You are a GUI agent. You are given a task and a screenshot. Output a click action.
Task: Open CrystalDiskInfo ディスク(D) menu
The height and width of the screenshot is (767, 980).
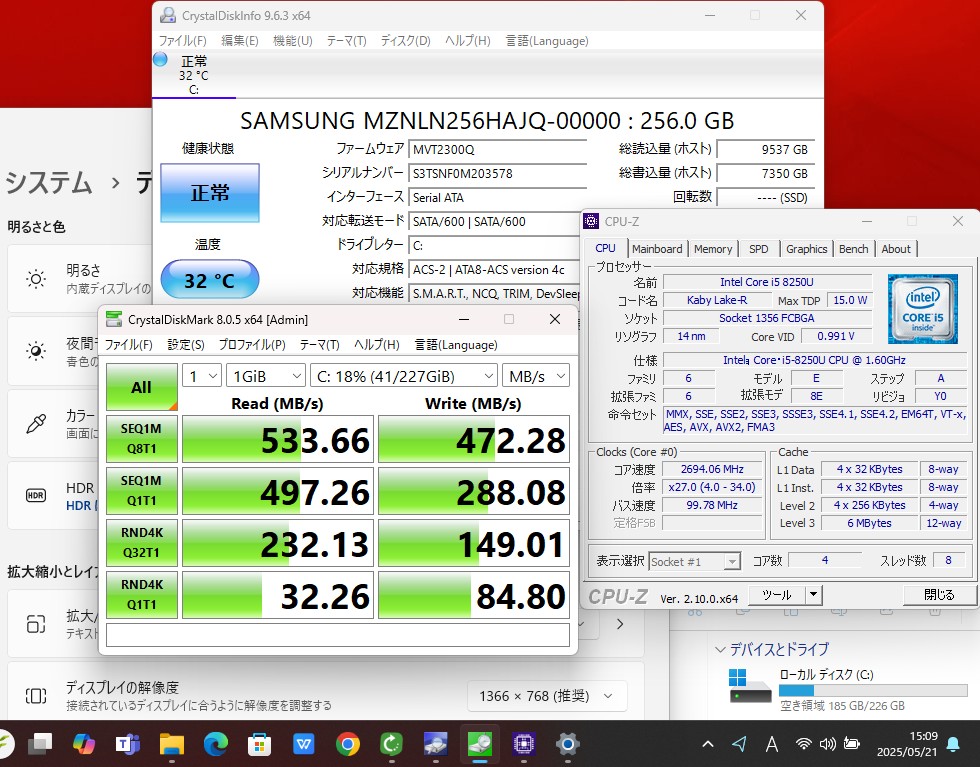pos(406,41)
